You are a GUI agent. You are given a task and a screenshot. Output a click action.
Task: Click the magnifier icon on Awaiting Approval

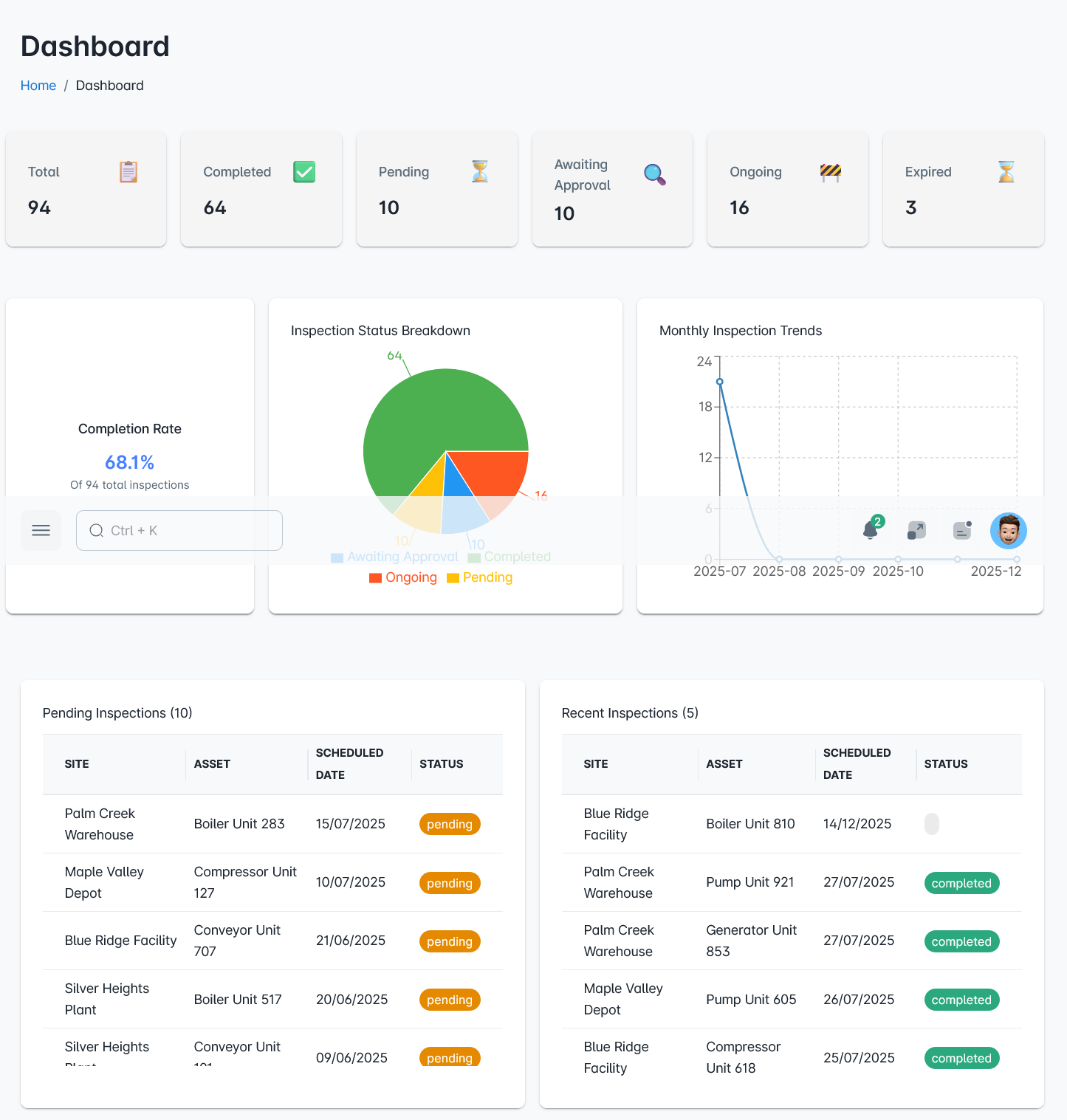click(x=654, y=174)
